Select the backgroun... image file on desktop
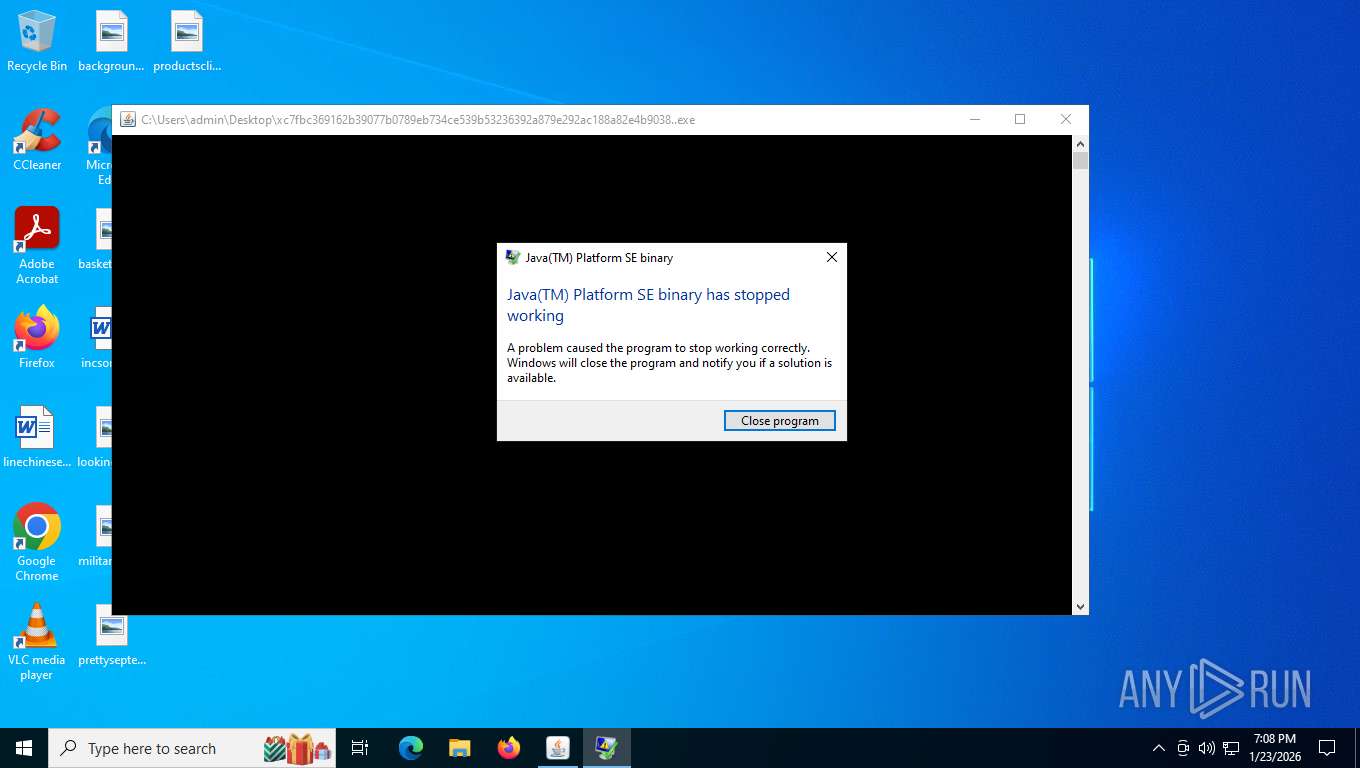The width and height of the screenshot is (1360, 768). click(x=111, y=42)
